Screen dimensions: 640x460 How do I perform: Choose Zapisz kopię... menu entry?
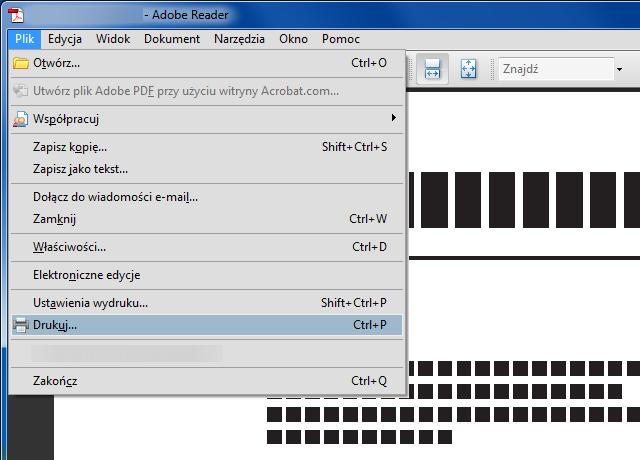pyautogui.click(x=207, y=147)
